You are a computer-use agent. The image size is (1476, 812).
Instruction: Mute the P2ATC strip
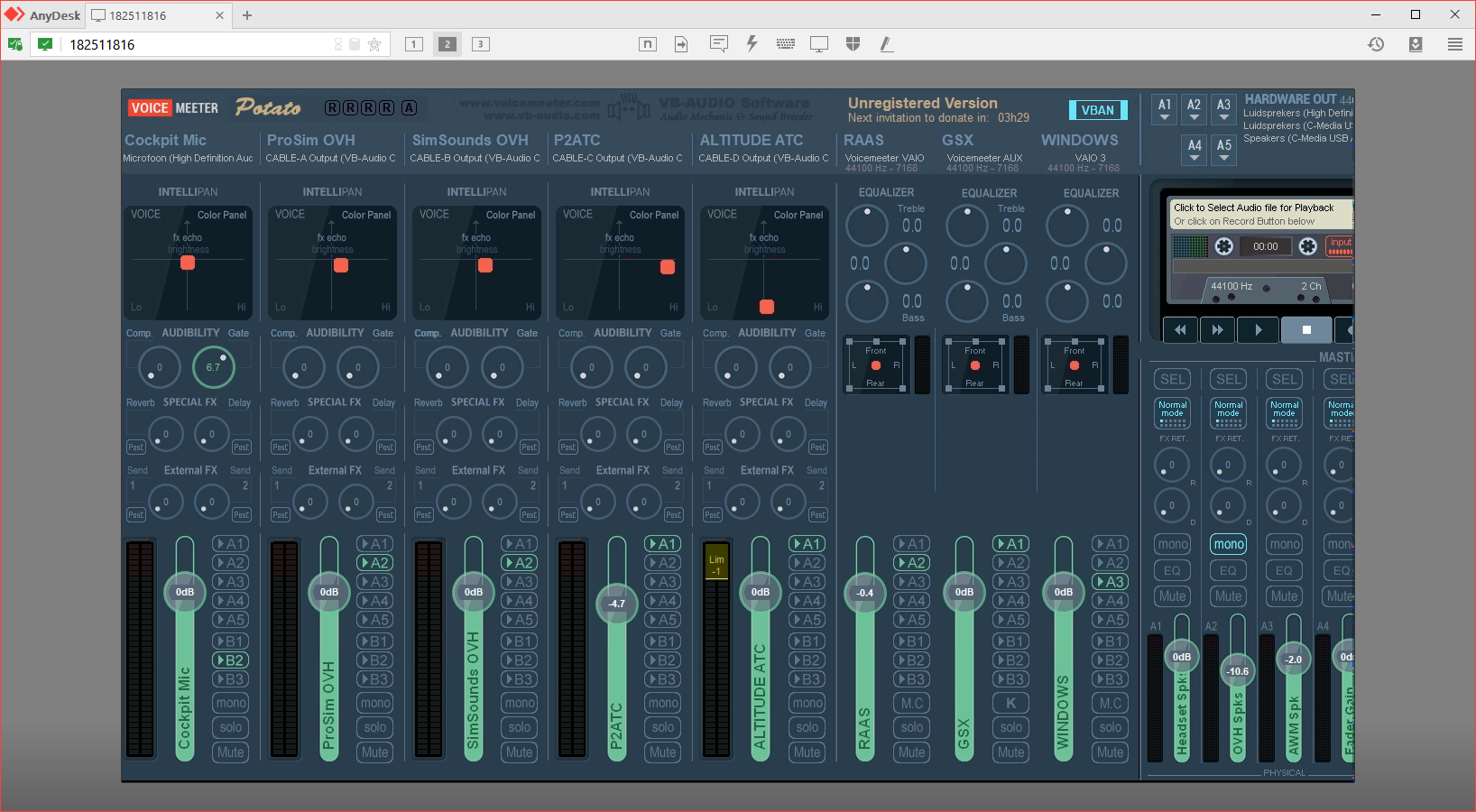tap(663, 752)
